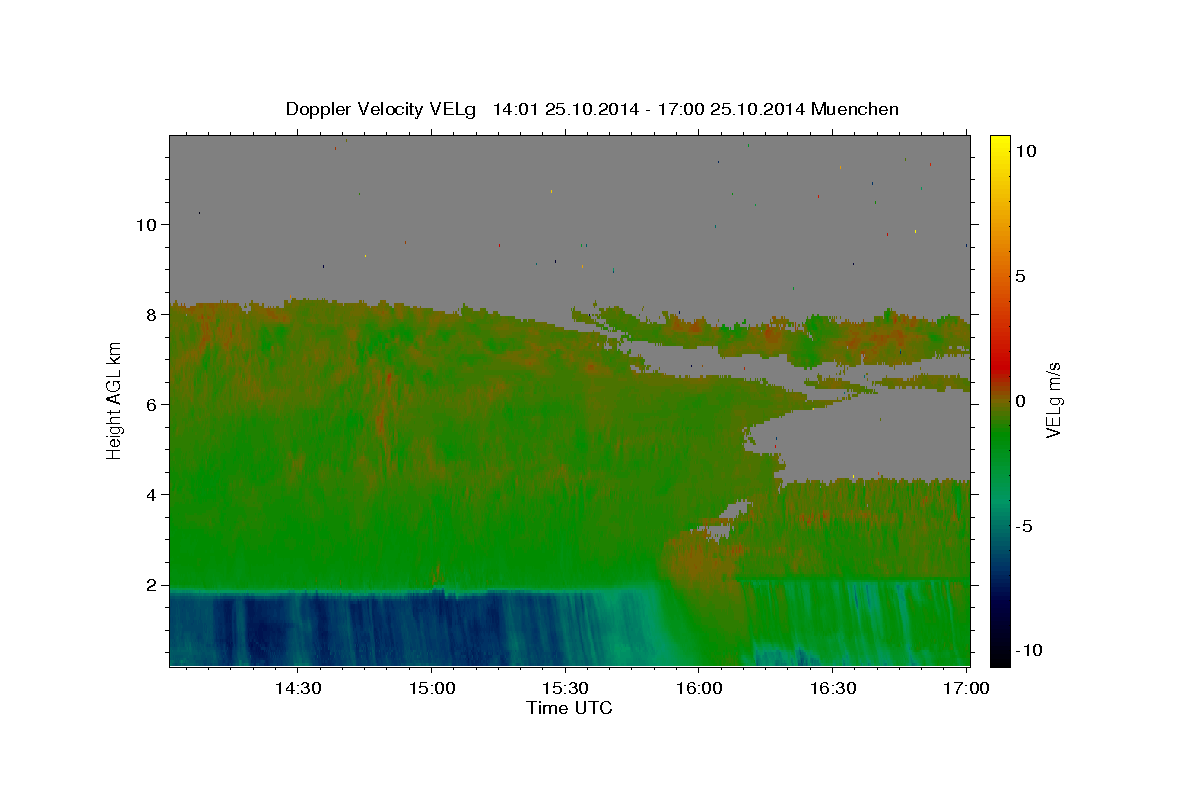This screenshot has height=800, width=1200.
Task: Click the colorbar value -10 label
Action: pos(1028,651)
